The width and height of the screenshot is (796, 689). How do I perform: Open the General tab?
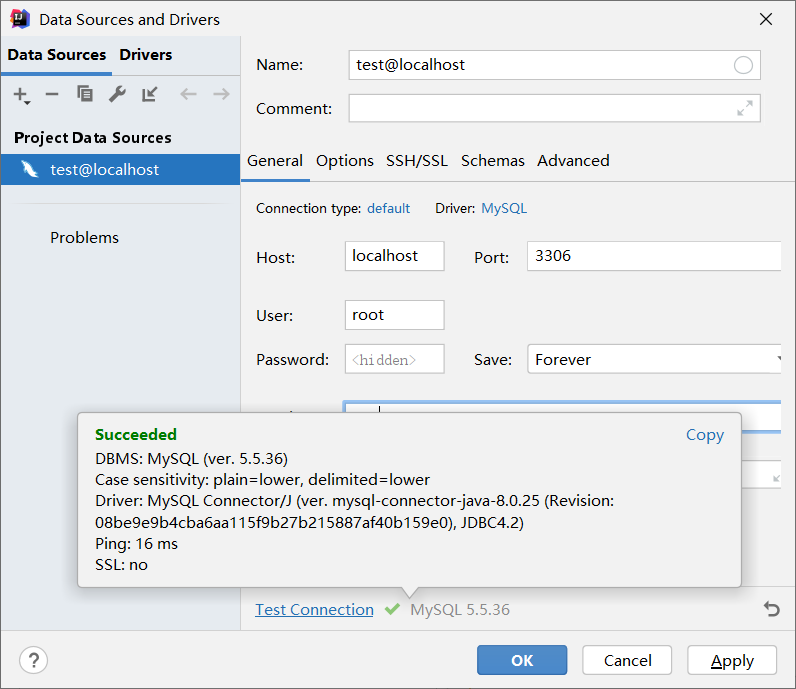(x=275, y=161)
